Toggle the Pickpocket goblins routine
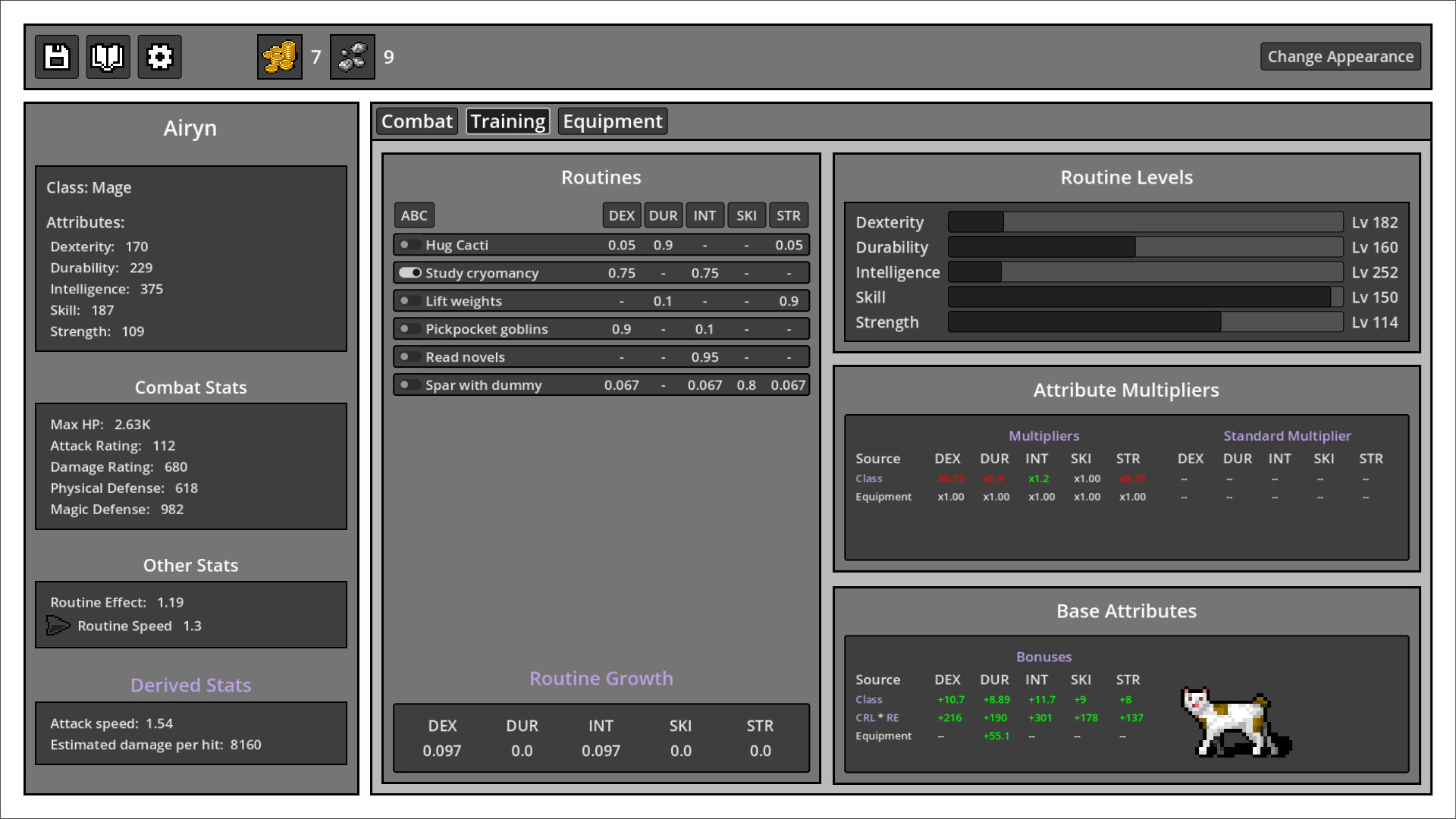 (410, 328)
